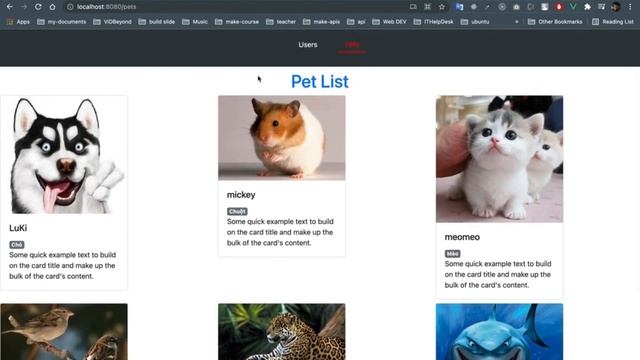Open the Chrome three-dot menu

(630, 7)
